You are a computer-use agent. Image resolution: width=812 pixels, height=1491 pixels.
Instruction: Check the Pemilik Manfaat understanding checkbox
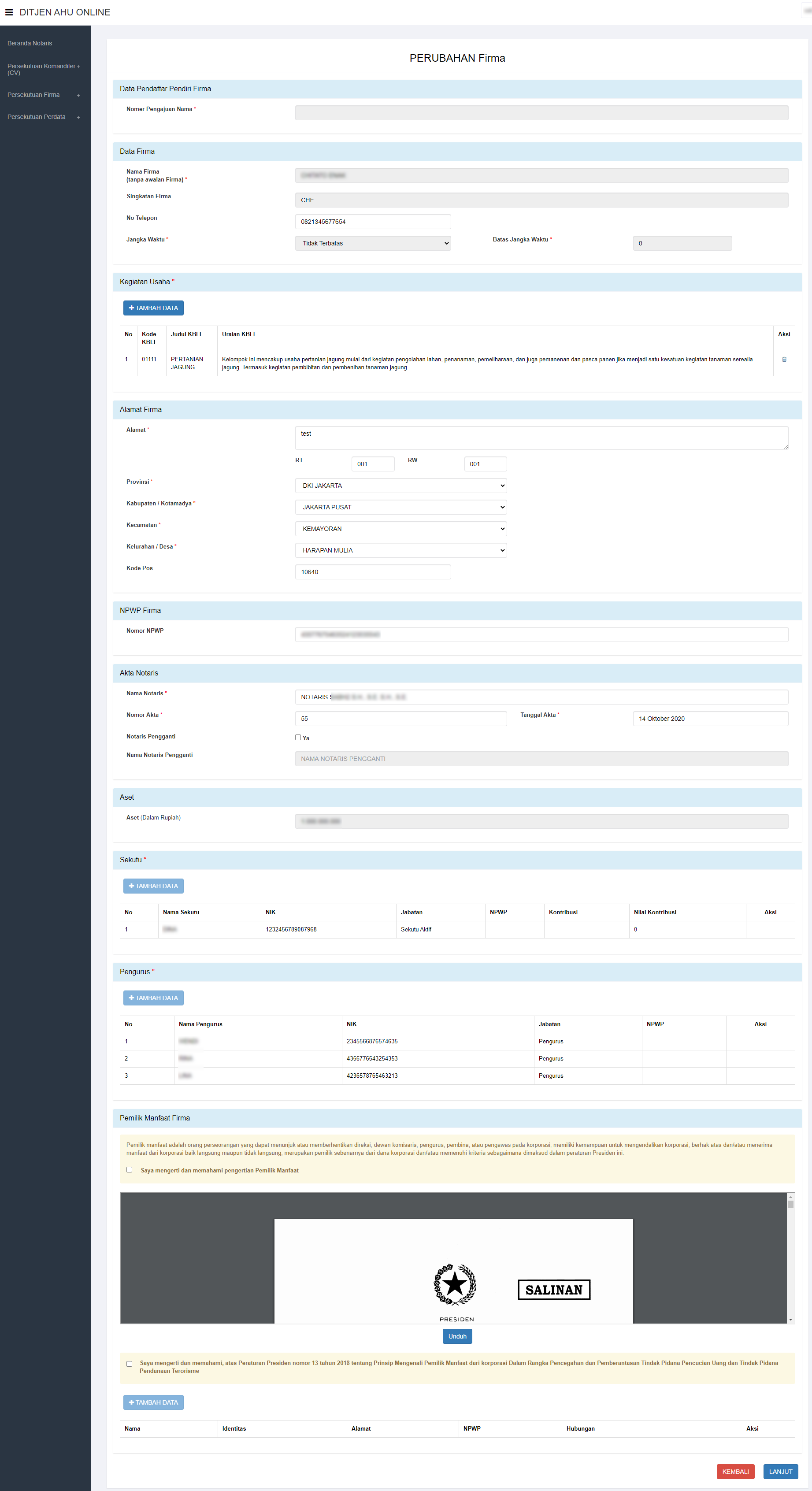pos(129,1170)
